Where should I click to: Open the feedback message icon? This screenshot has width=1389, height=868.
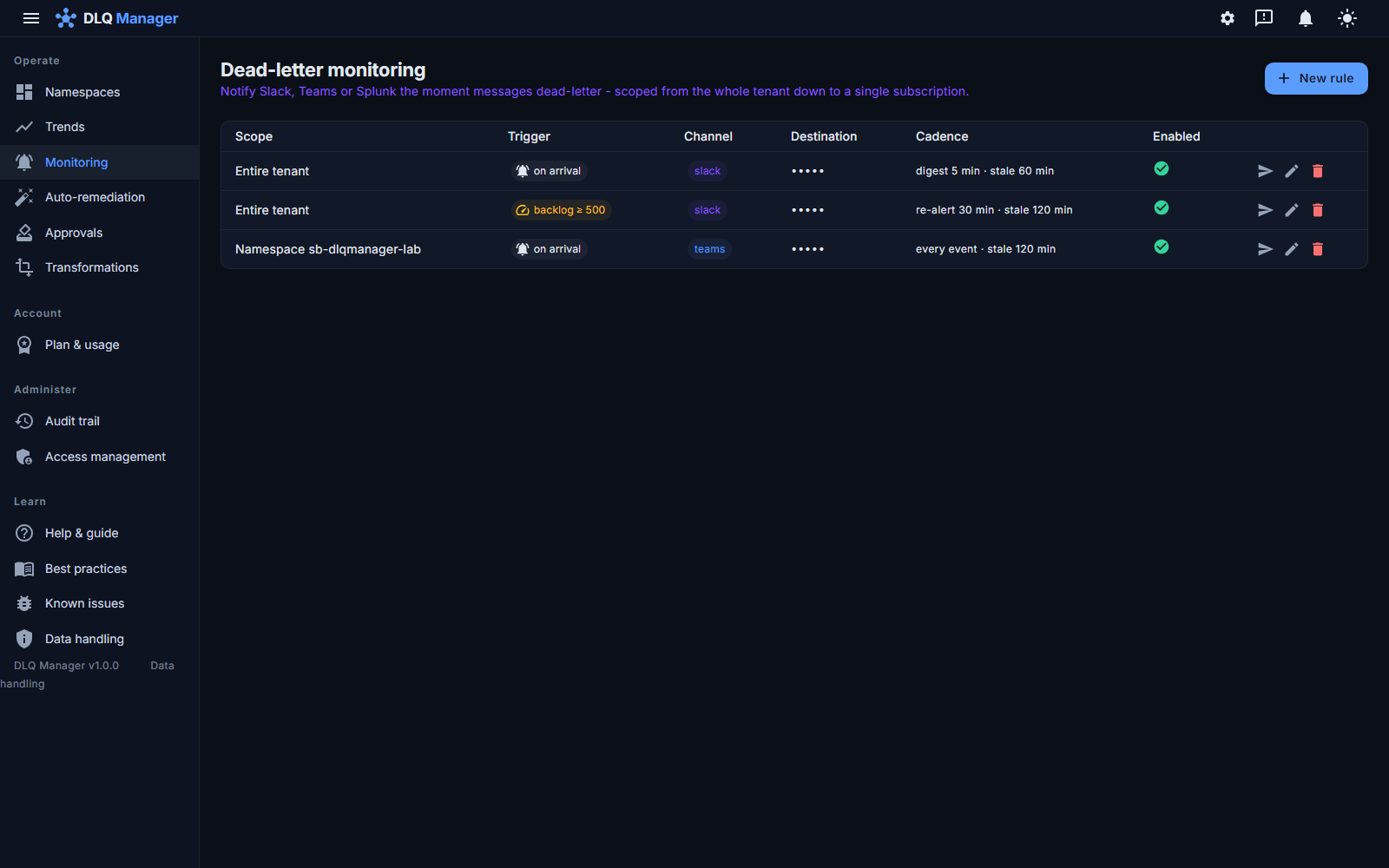click(x=1264, y=18)
